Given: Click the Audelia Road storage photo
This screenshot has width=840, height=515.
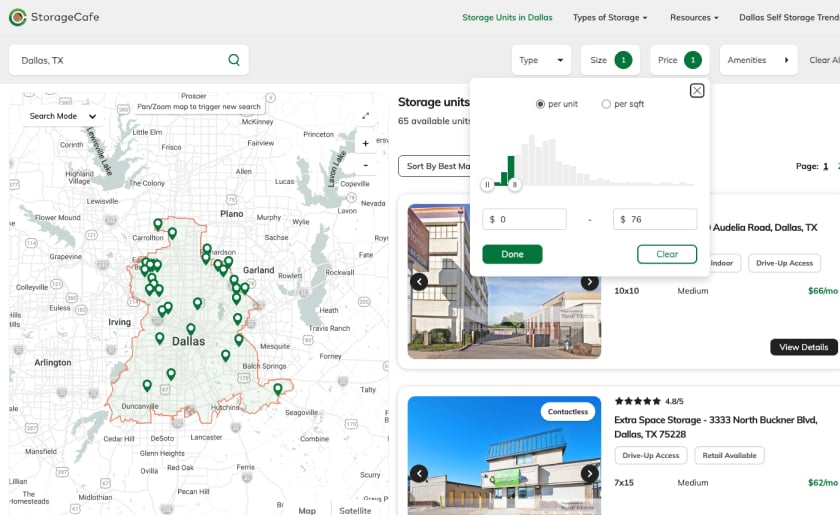Looking at the screenshot, I should click(x=504, y=281).
